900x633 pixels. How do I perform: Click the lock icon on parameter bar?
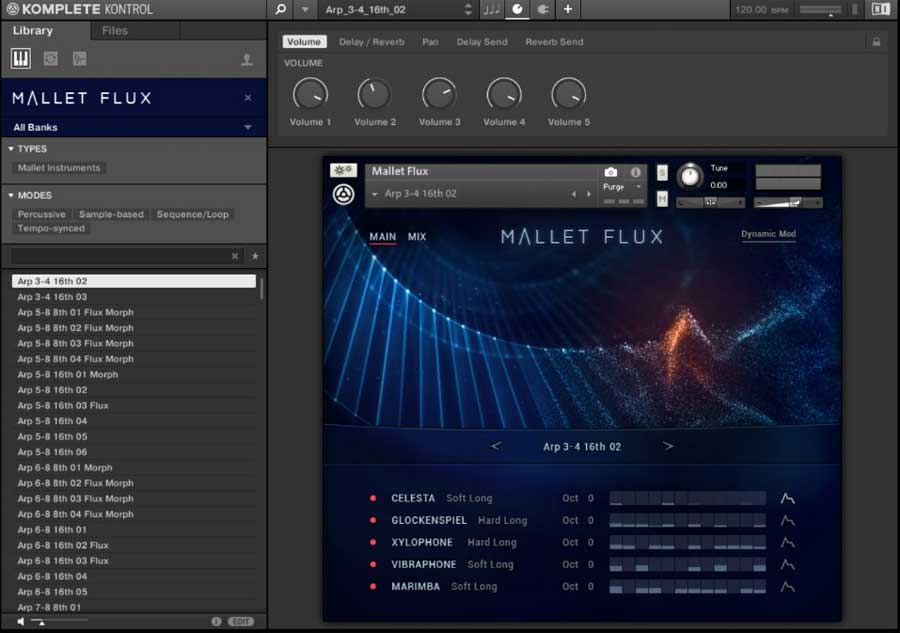(x=876, y=42)
